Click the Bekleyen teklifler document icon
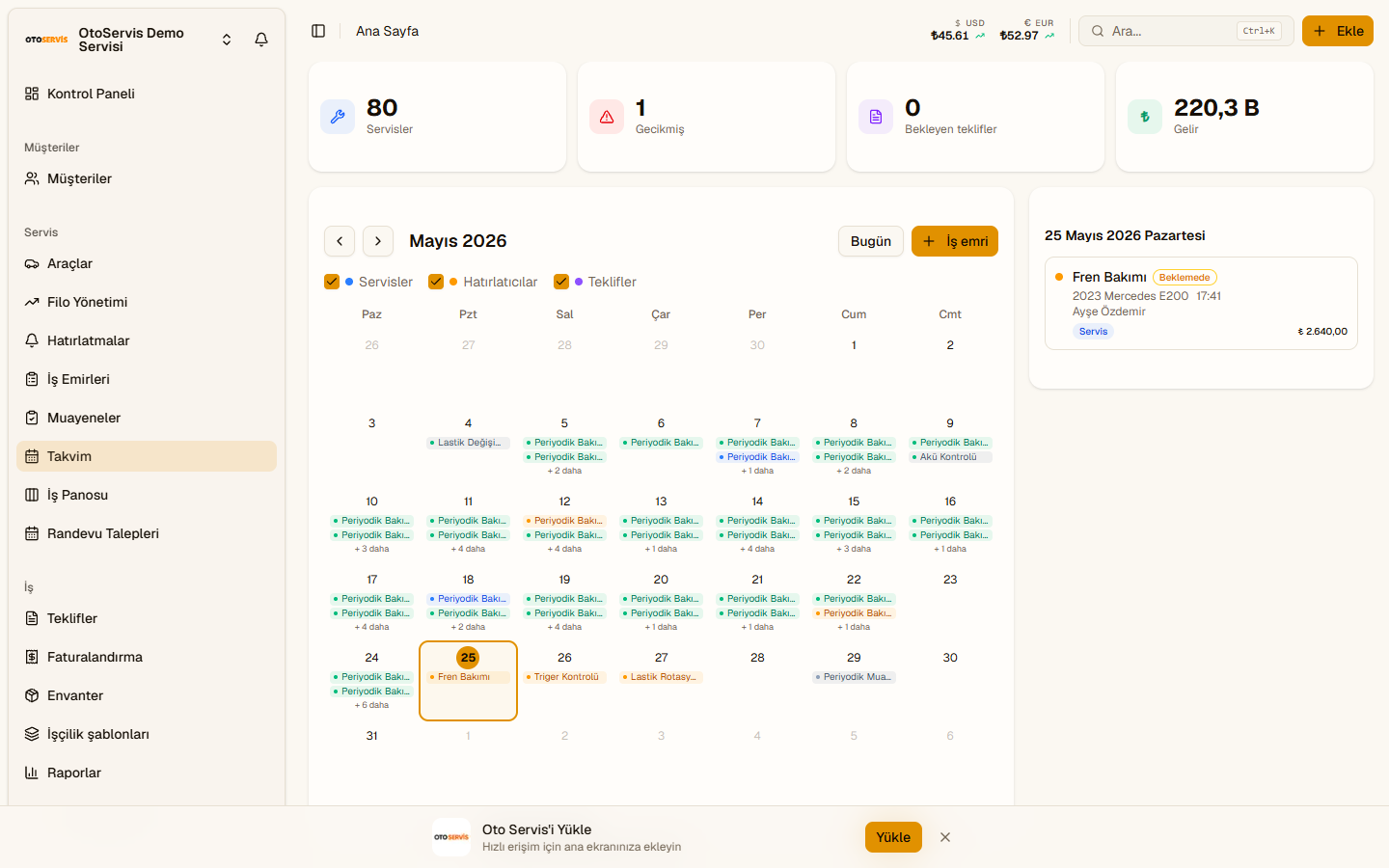This screenshot has height=868, width=1389. [876, 117]
